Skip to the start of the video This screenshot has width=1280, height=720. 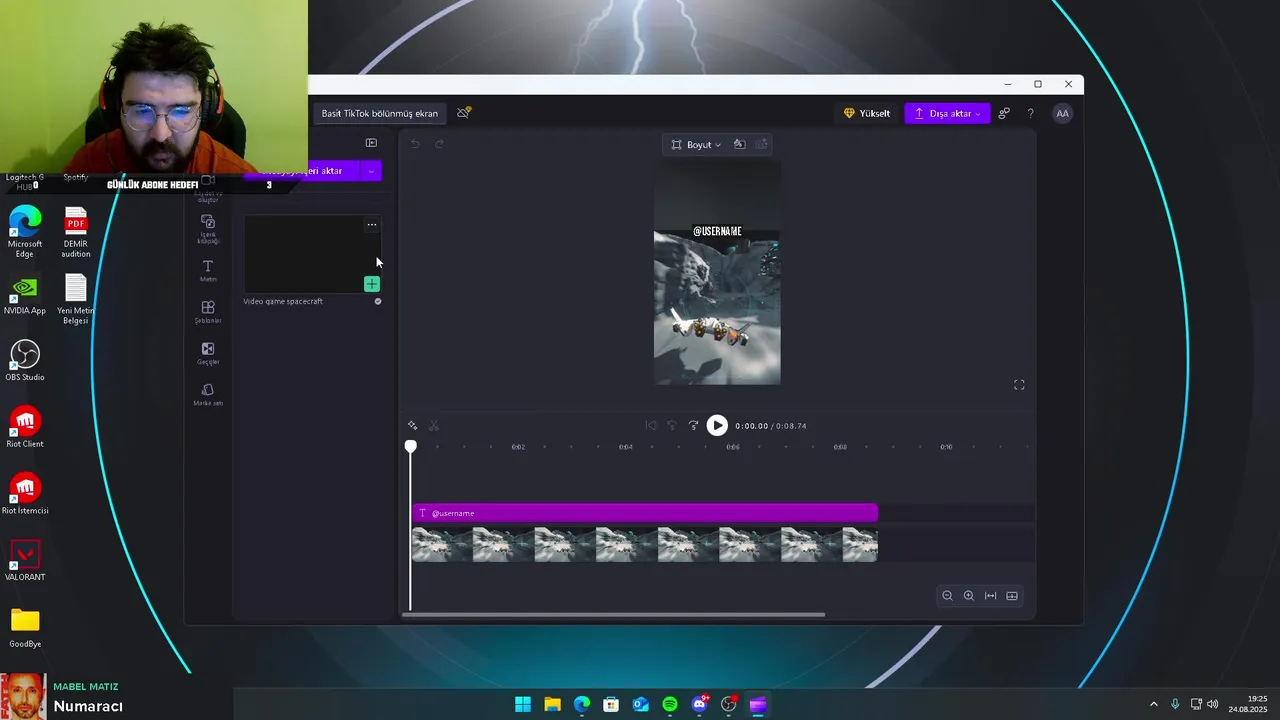point(651,426)
